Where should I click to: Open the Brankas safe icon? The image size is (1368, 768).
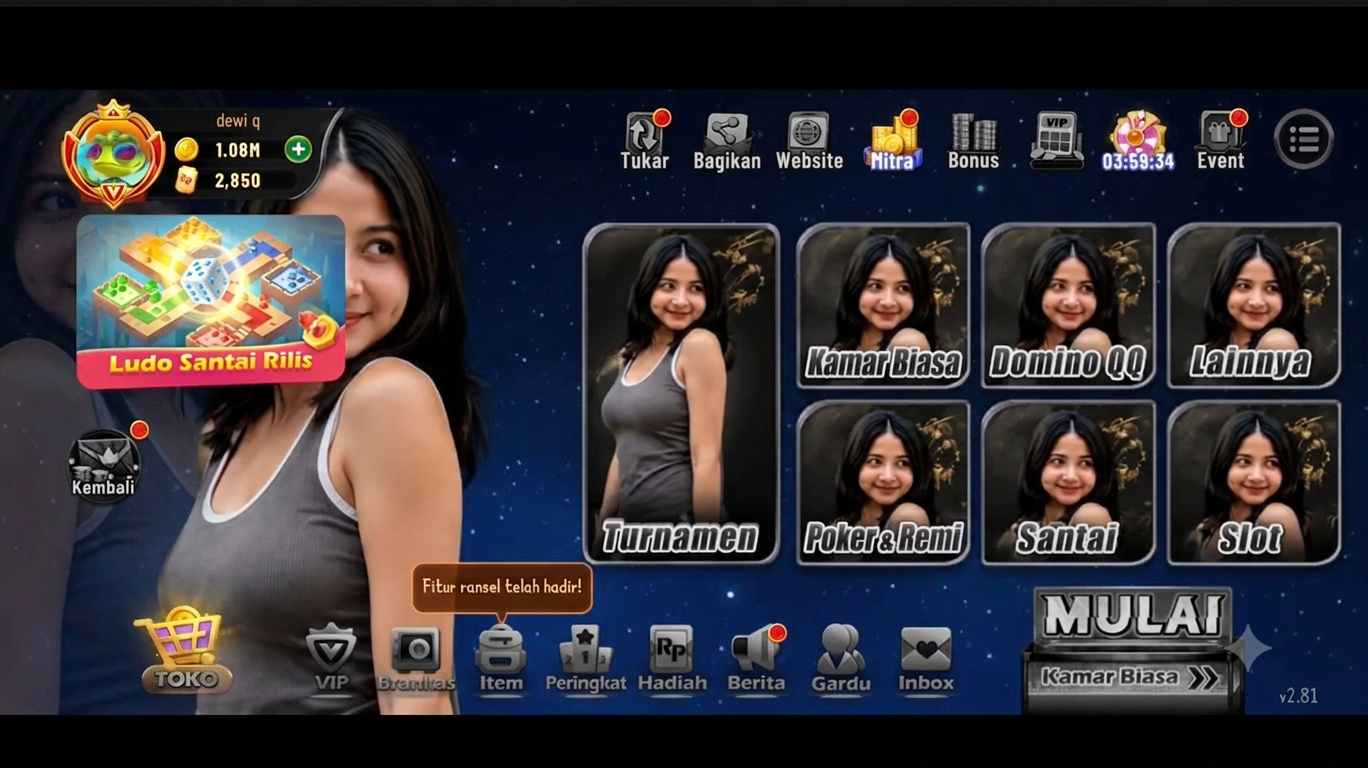[415, 659]
